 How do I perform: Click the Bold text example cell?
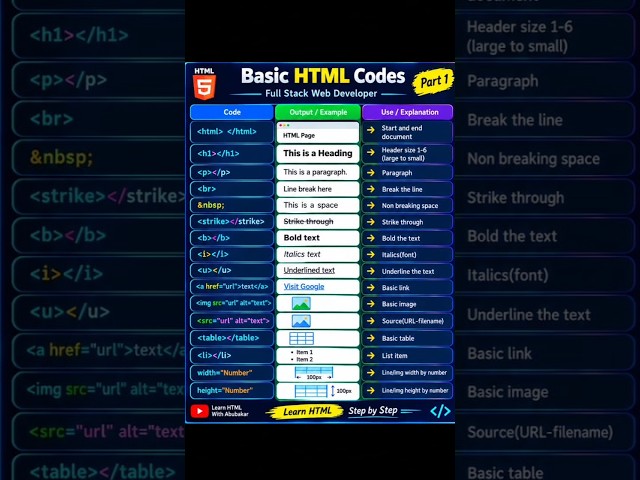[318, 238]
